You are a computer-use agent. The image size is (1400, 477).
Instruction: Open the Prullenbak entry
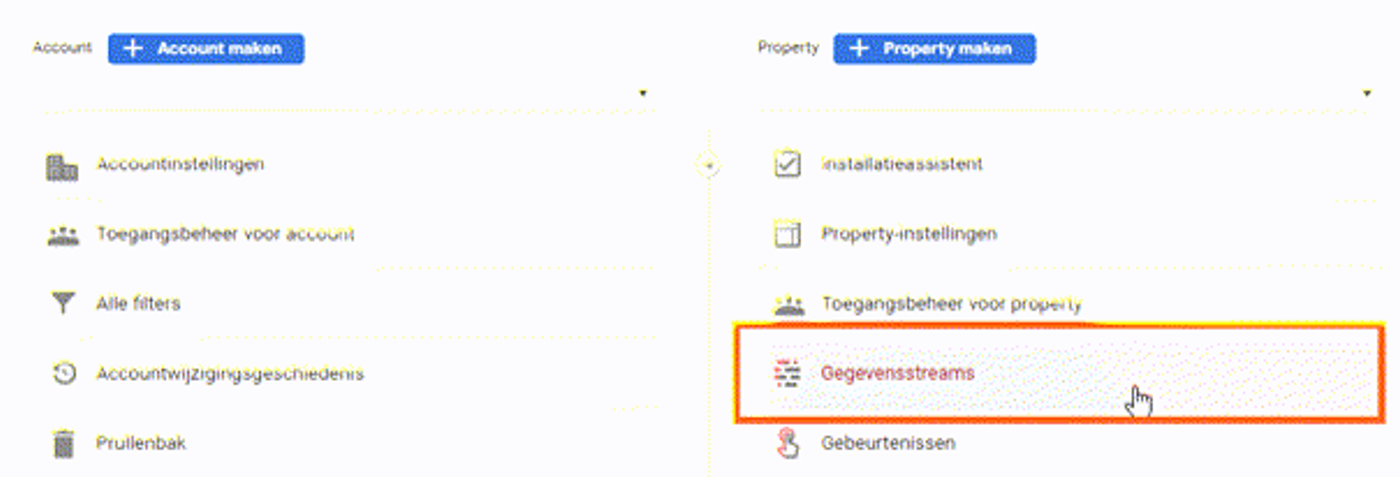pyautogui.click(x=141, y=442)
